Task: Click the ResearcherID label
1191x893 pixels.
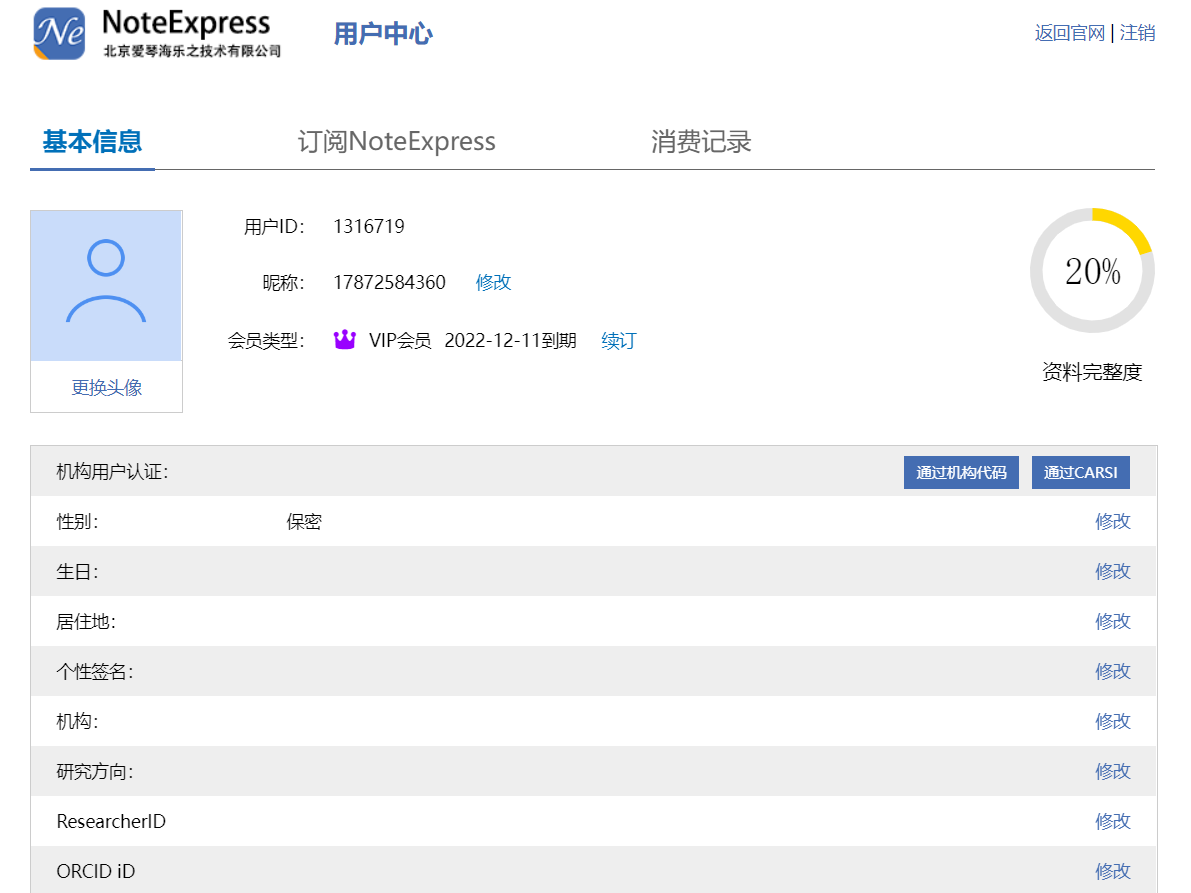Action: click(x=111, y=822)
